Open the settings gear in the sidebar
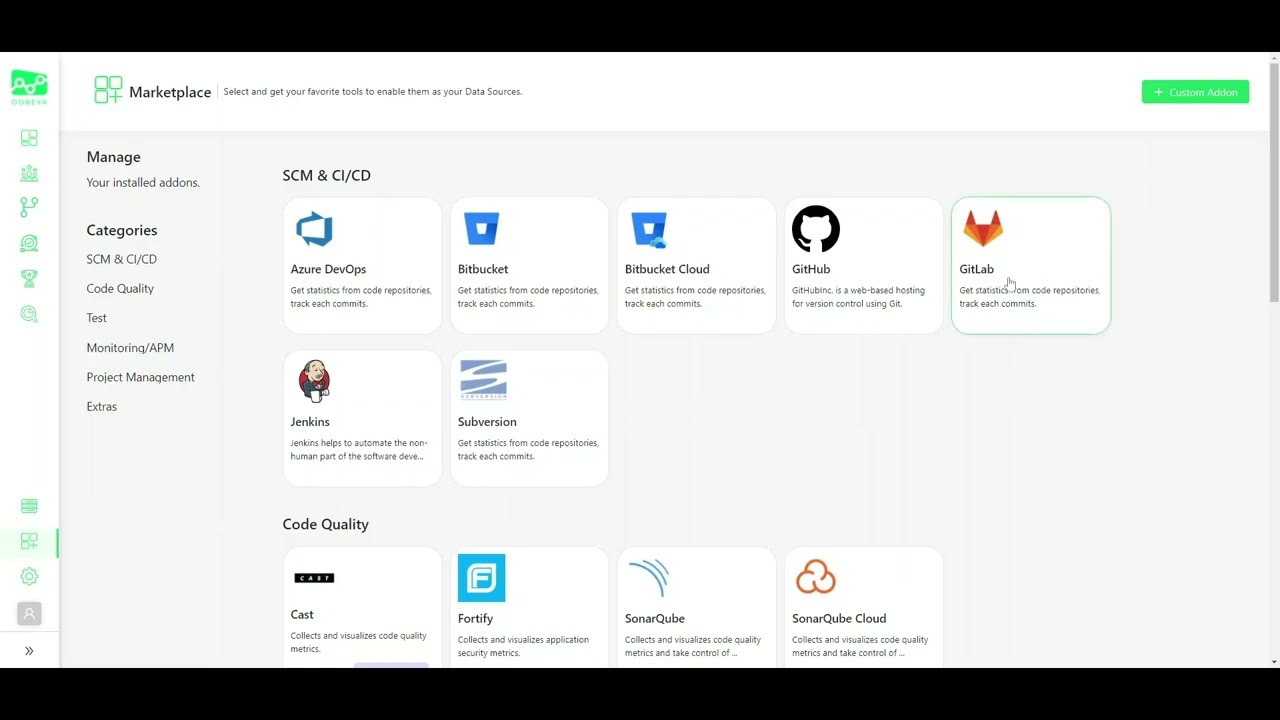The height and width of the screenshot is (720, 1280). point(29,576)
